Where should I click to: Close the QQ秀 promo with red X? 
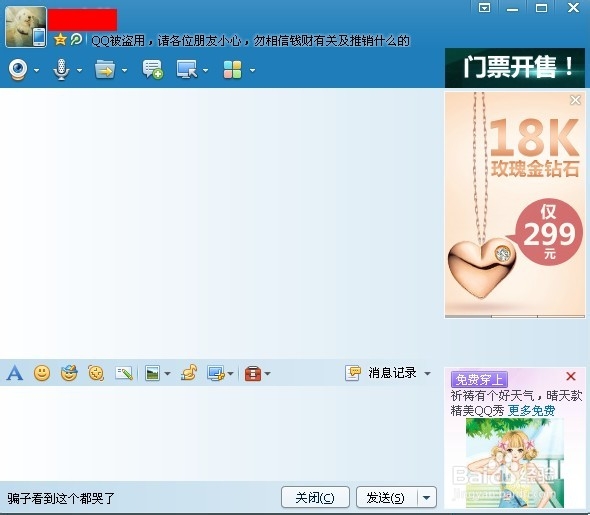tap(571, 376)
